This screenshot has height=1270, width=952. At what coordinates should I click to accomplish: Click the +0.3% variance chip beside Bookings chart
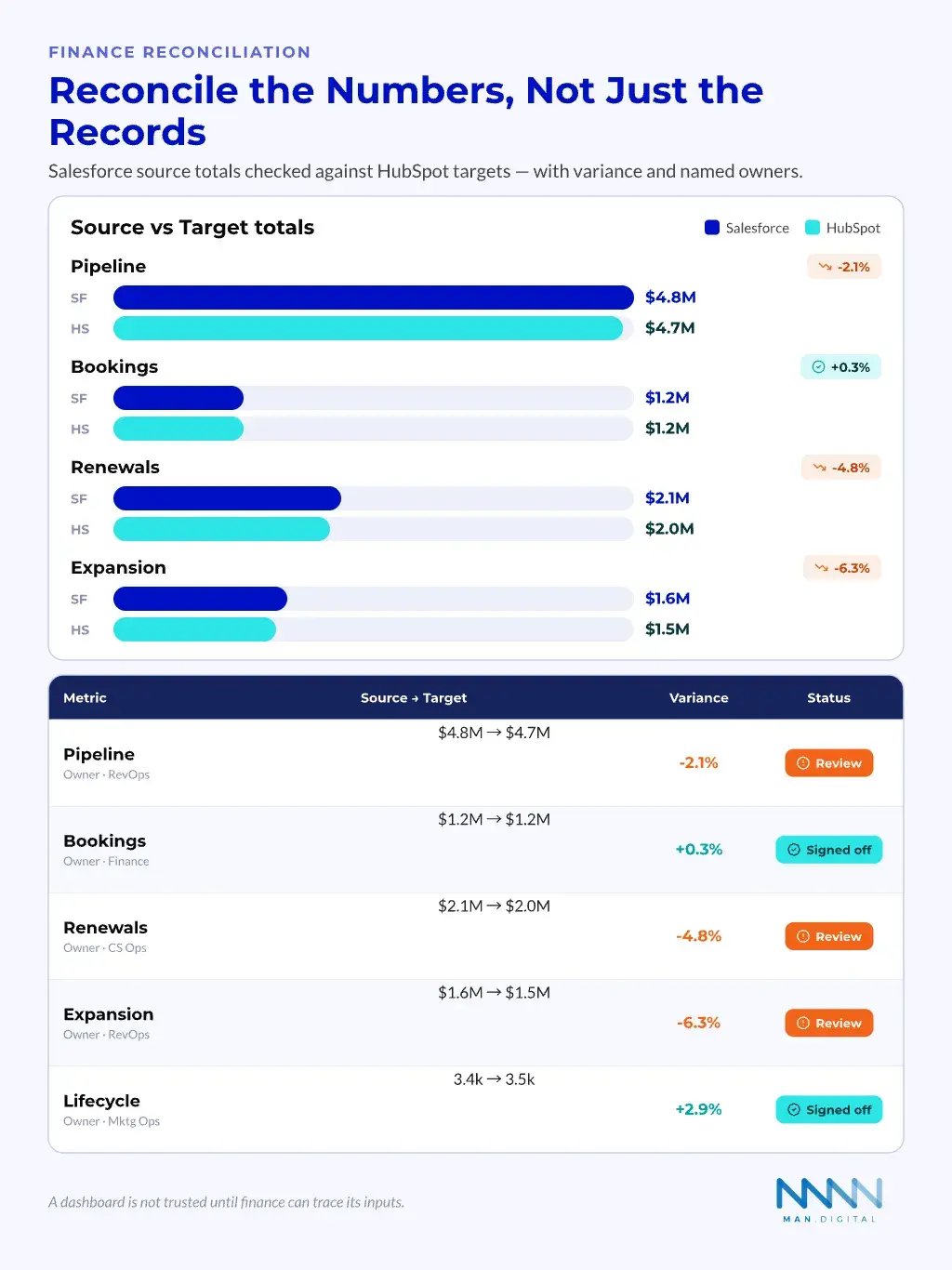tap(840, 367)
